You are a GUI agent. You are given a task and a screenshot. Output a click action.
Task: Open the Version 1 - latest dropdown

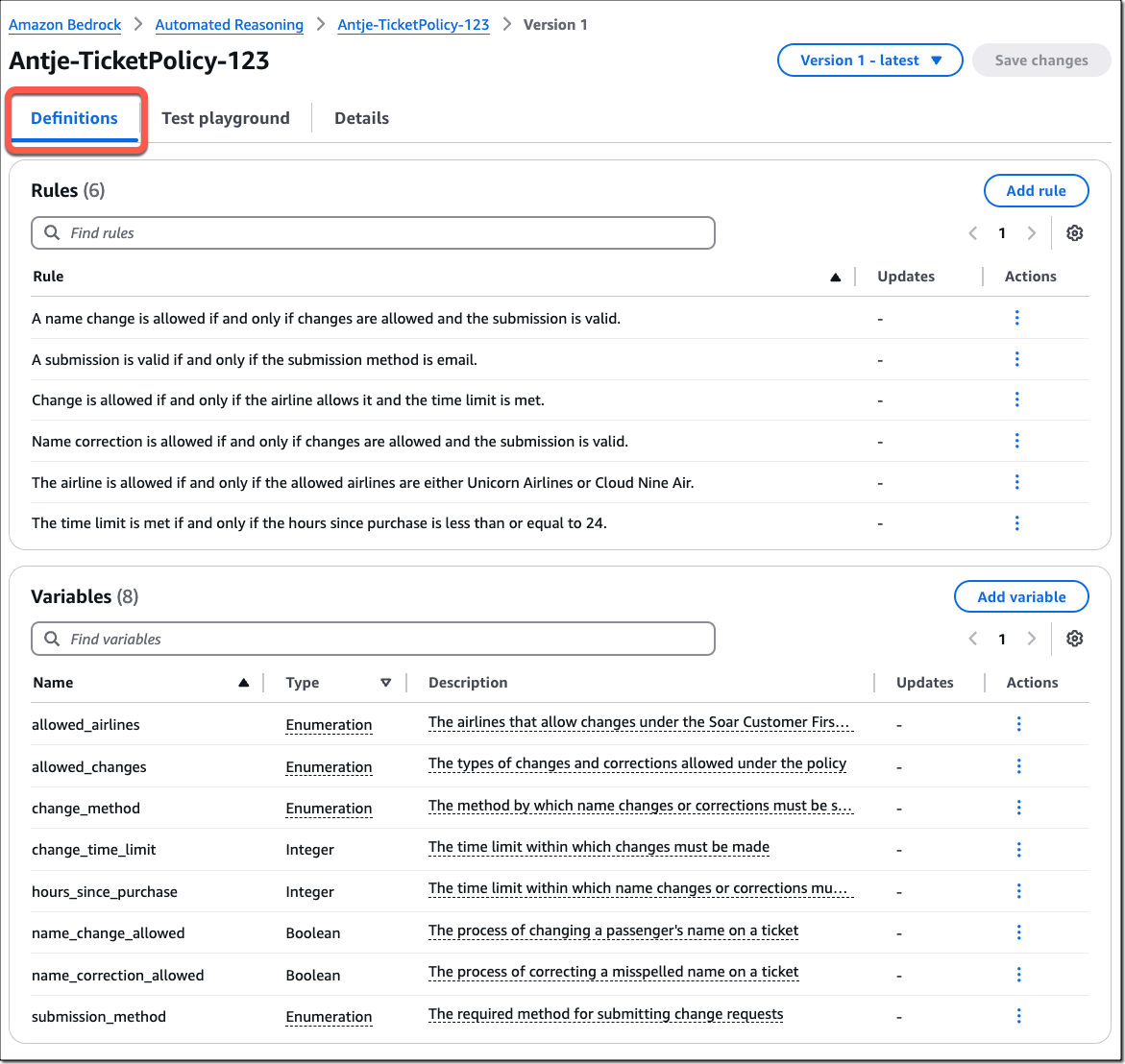pyautogui.click(x=869, y=60)
